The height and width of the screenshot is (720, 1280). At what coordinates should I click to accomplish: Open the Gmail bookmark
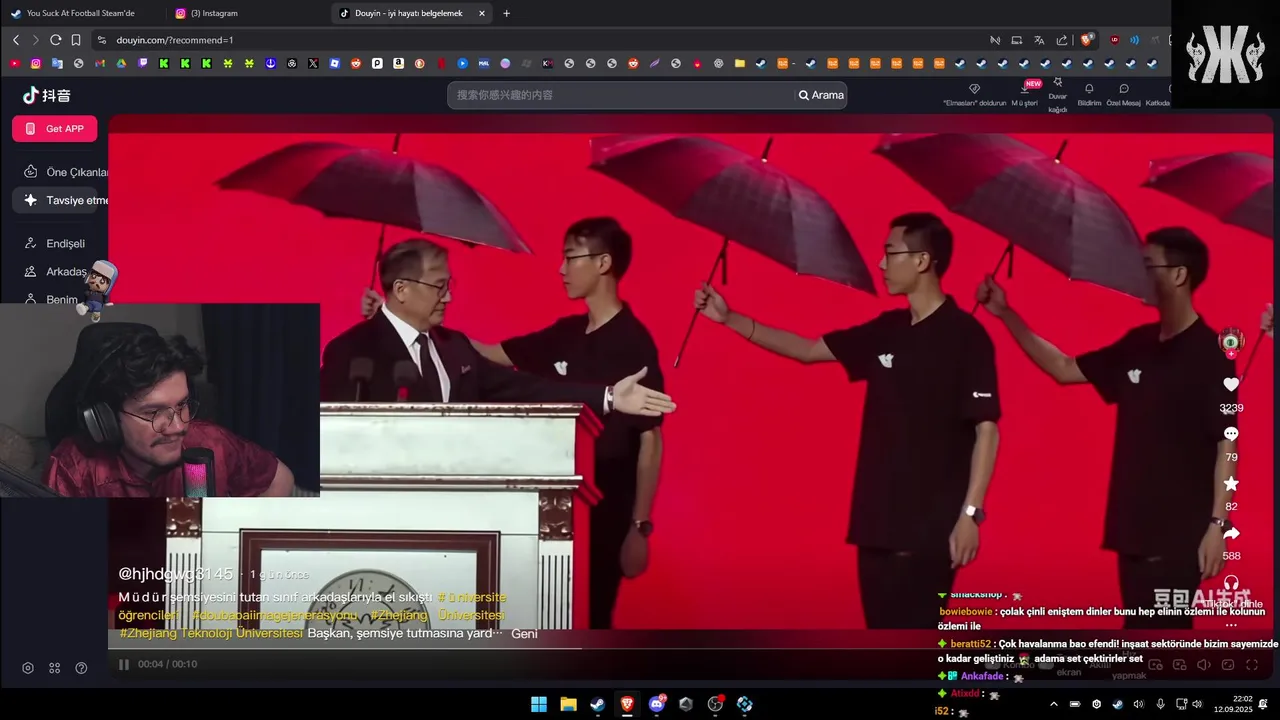pos(100,63)
